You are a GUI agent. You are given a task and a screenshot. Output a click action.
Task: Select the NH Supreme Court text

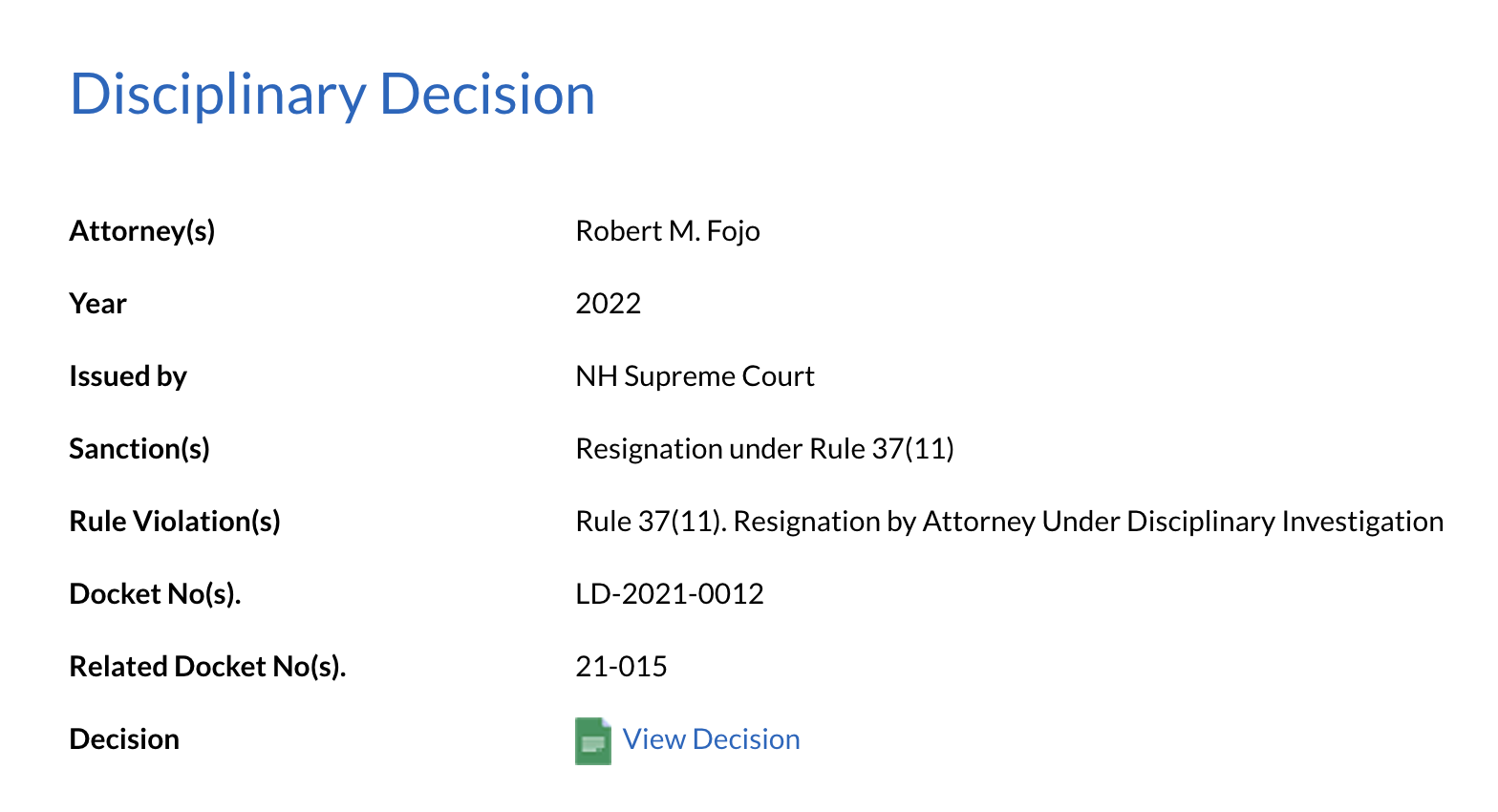[695, 376]
